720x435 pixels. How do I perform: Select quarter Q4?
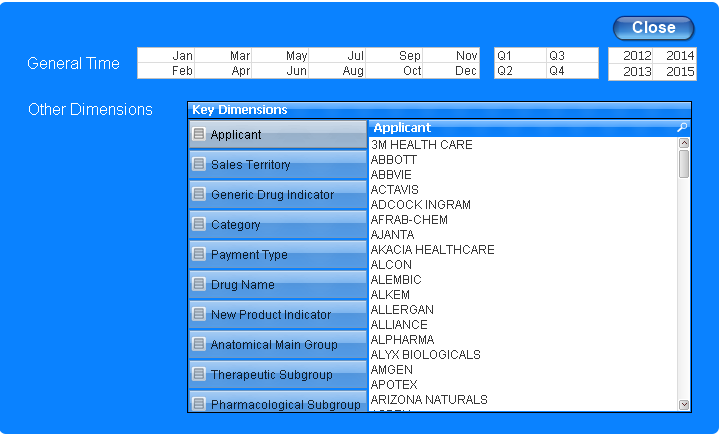tap(573, 71)
